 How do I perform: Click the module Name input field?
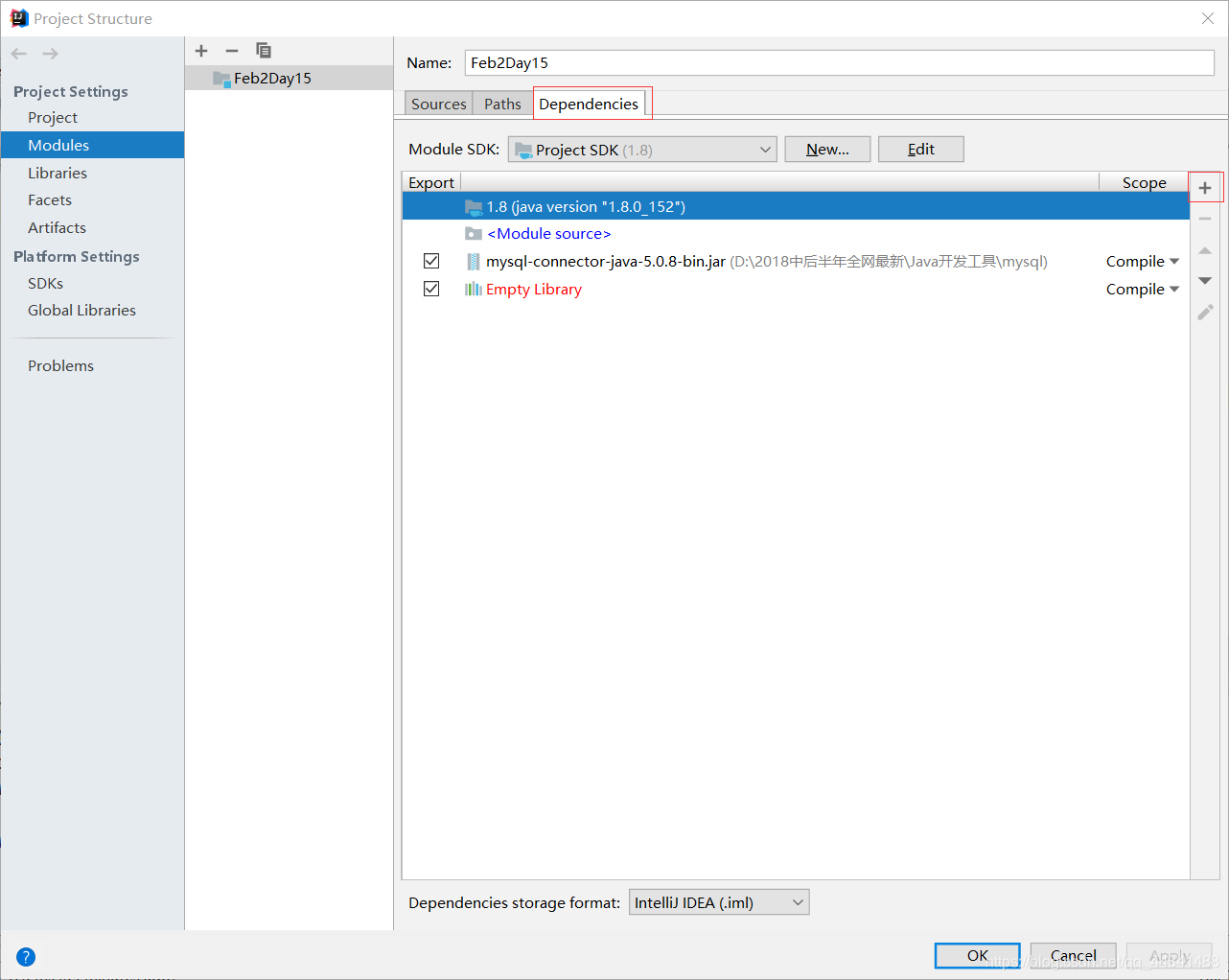(839, 62)
